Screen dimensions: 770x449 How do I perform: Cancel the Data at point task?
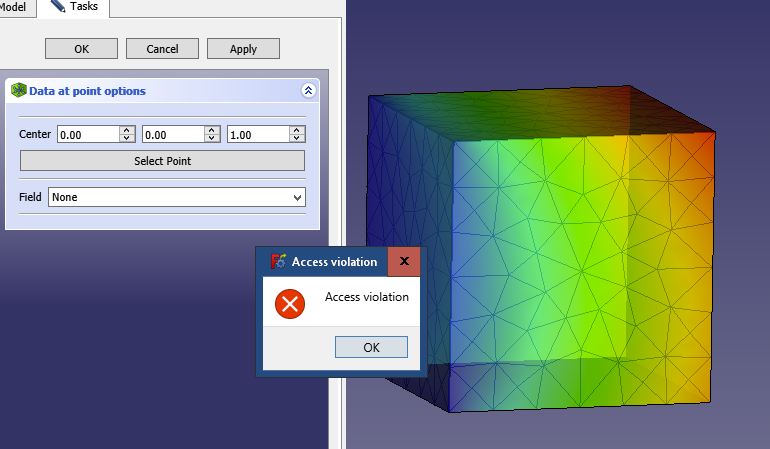163,49
